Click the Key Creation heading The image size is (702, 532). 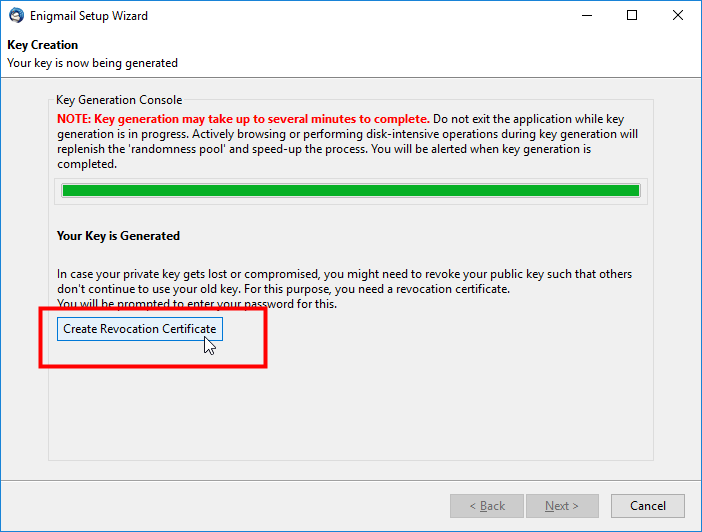click(x=43, y=45)
